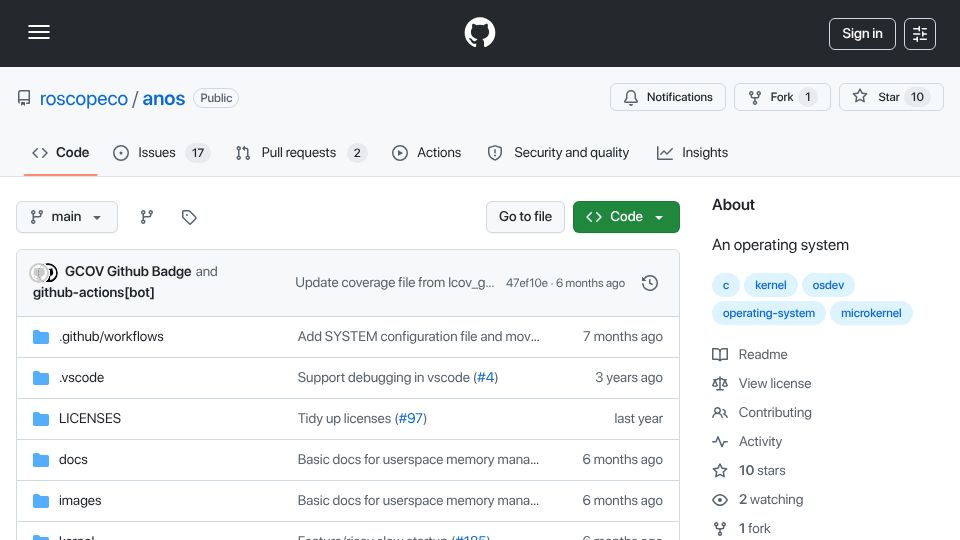960x540 pixels.
Task: Open the .github/workflows folder
Action: pos(111,336)
